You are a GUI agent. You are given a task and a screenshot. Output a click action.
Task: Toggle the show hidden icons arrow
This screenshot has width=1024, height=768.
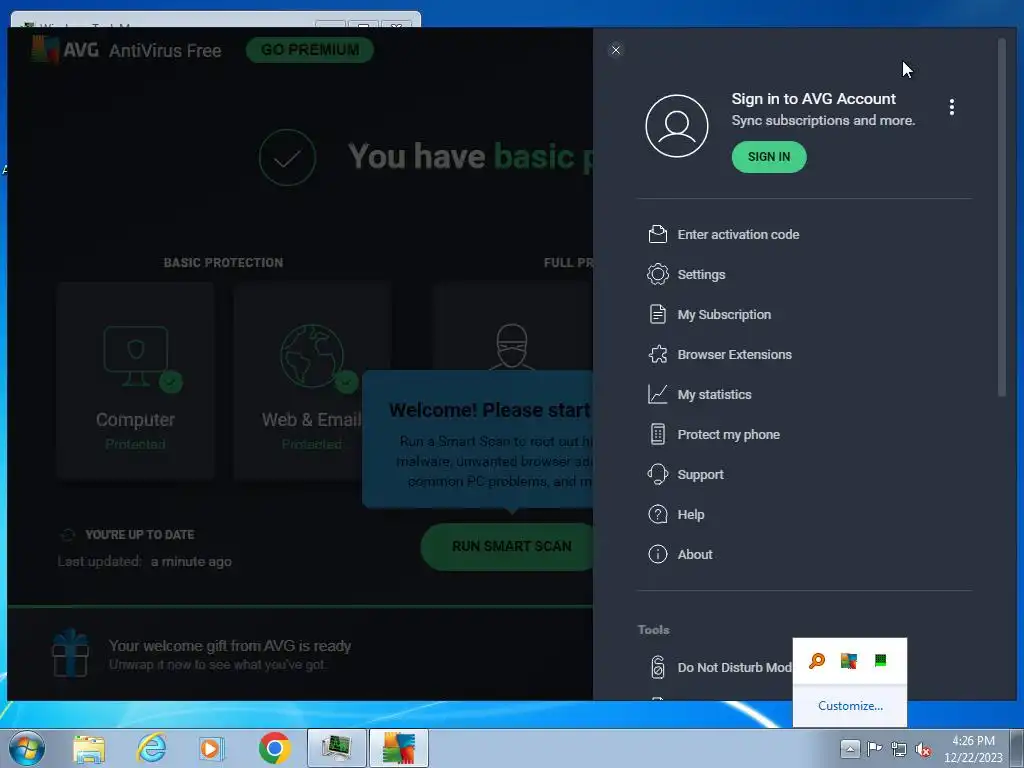(850, 748)
